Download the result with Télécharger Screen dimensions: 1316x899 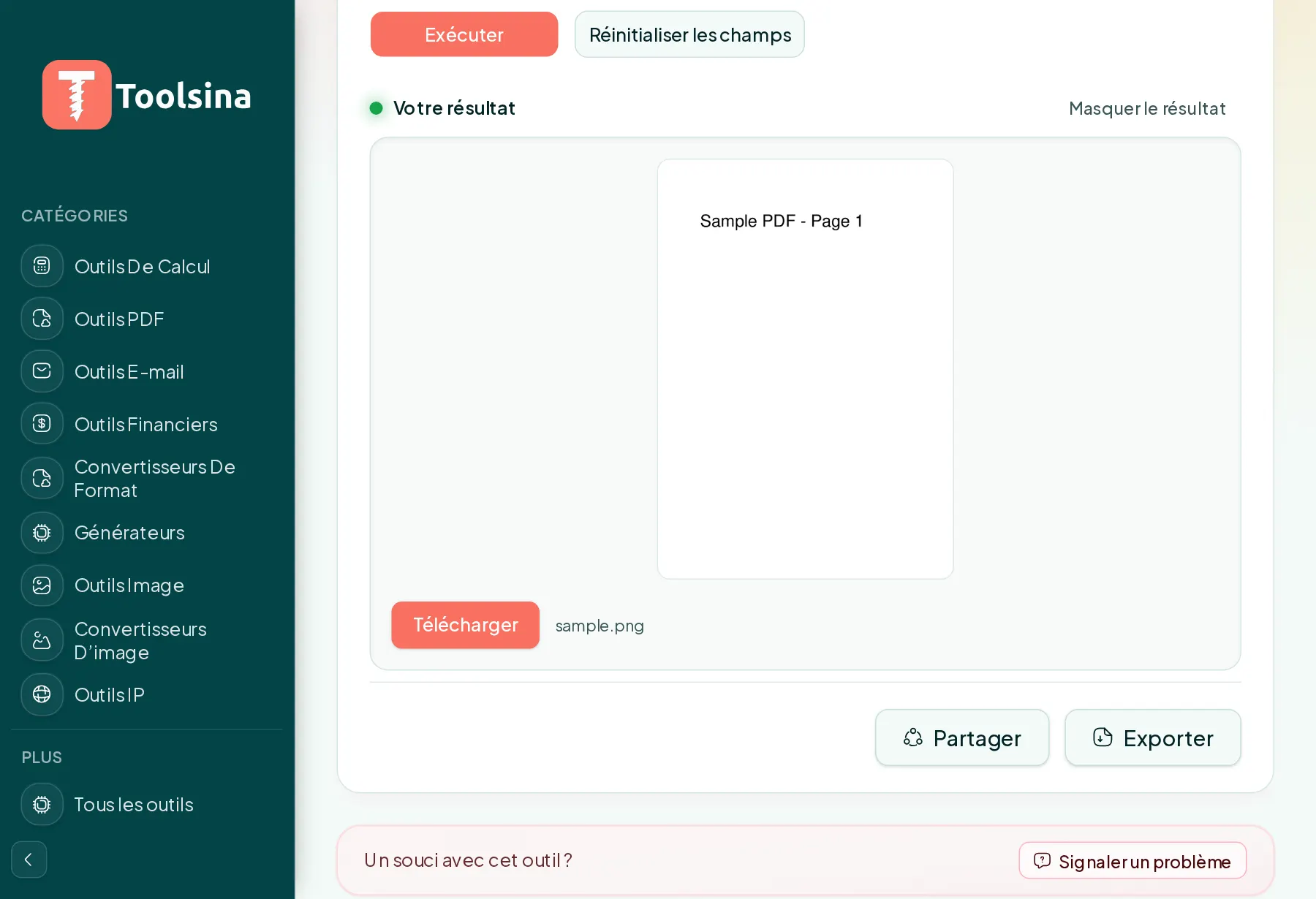tap(465, 625)
